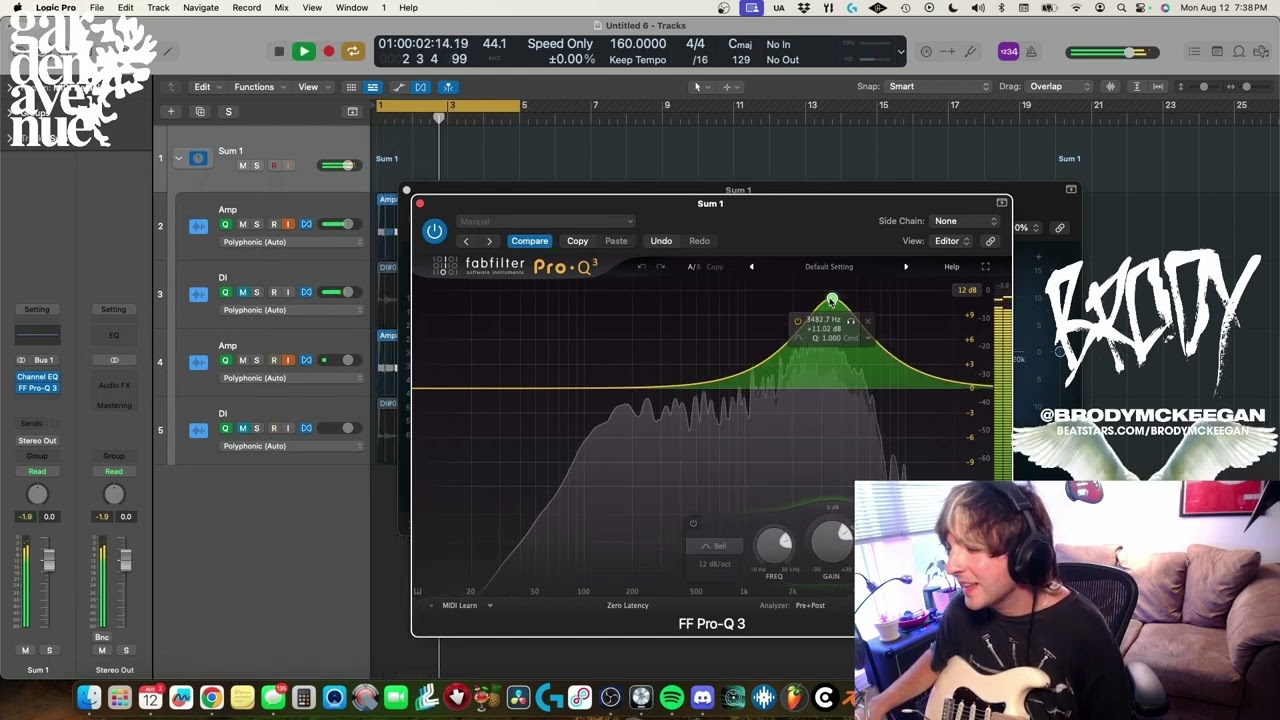This screenshot has height=720, width=1280.
Task: Click the red Record button
Action: pos(328,51)
